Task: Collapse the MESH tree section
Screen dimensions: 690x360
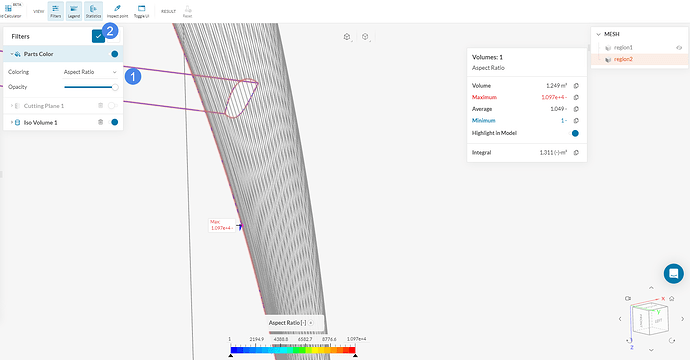Action: (598, 34)
